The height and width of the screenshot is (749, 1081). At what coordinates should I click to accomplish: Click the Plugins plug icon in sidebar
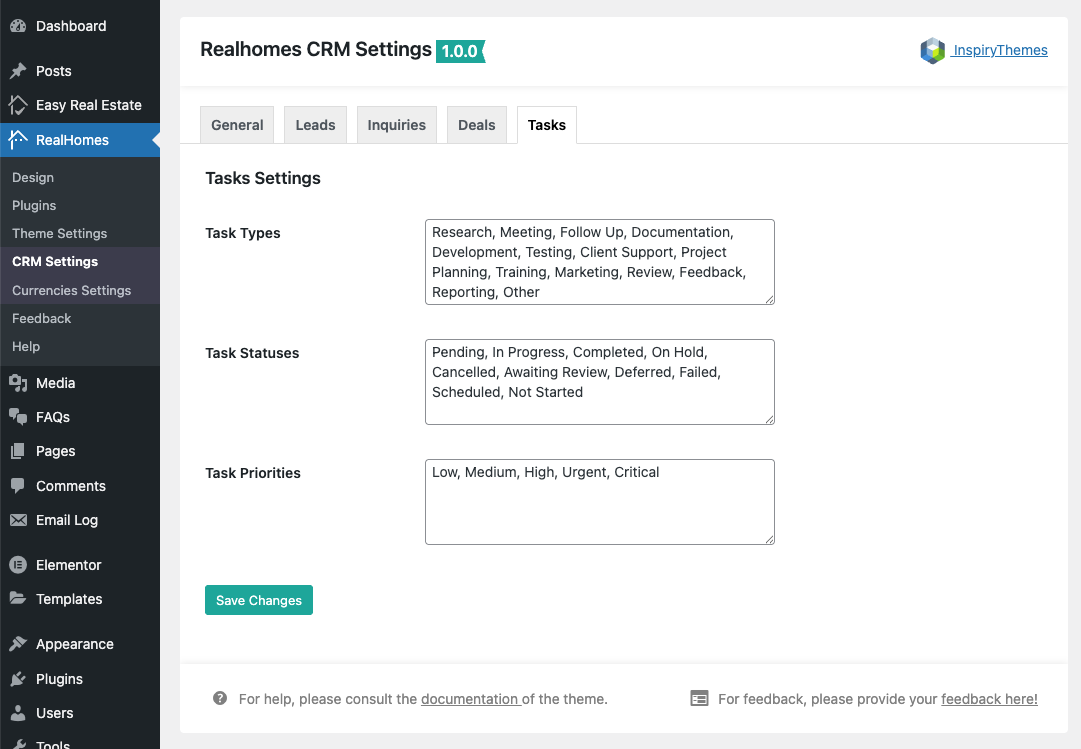pyautogui.click(x=18, y=679)
